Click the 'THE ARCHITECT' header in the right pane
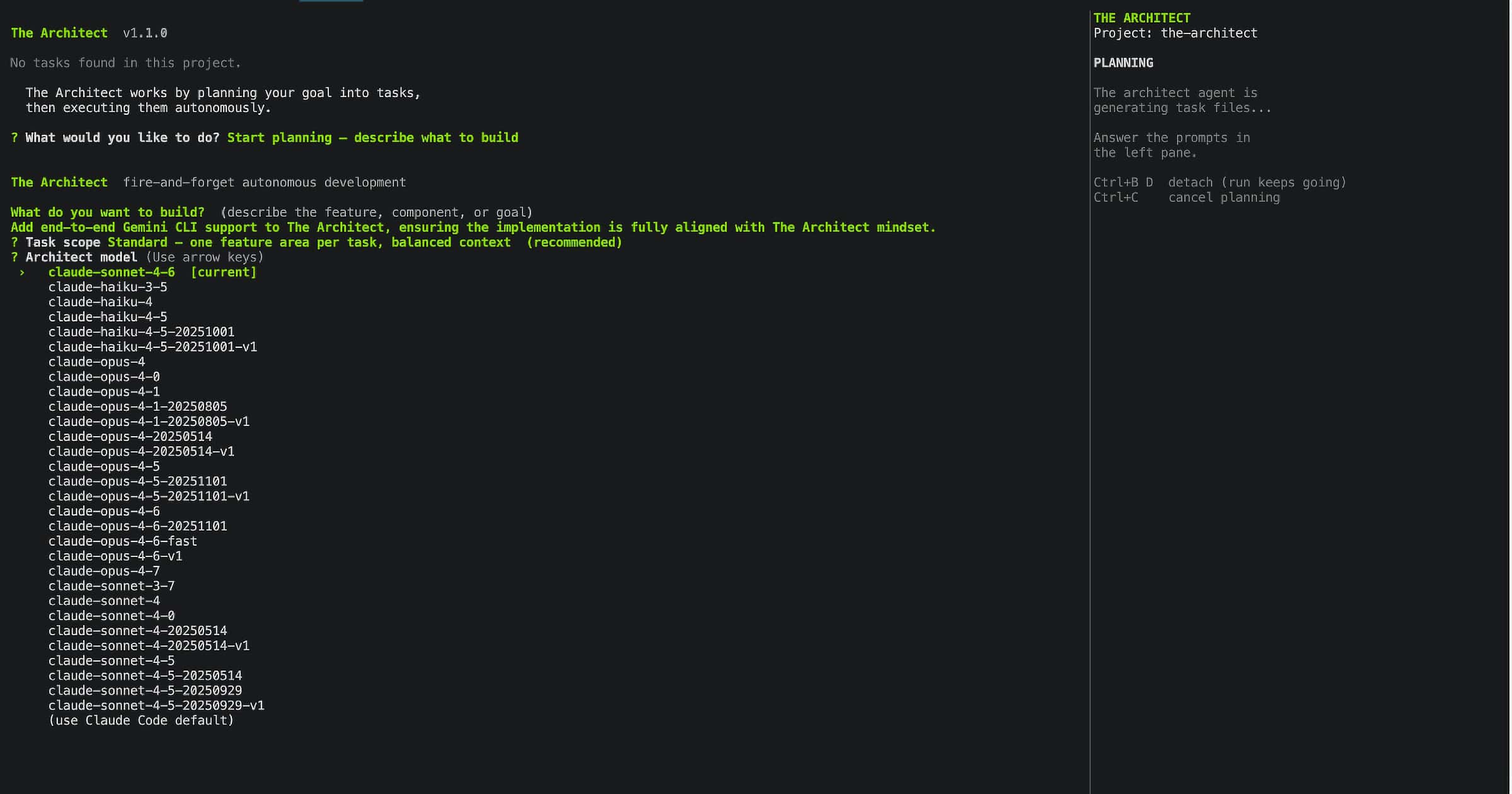 pyautogui.click(x=1142, y=18)
